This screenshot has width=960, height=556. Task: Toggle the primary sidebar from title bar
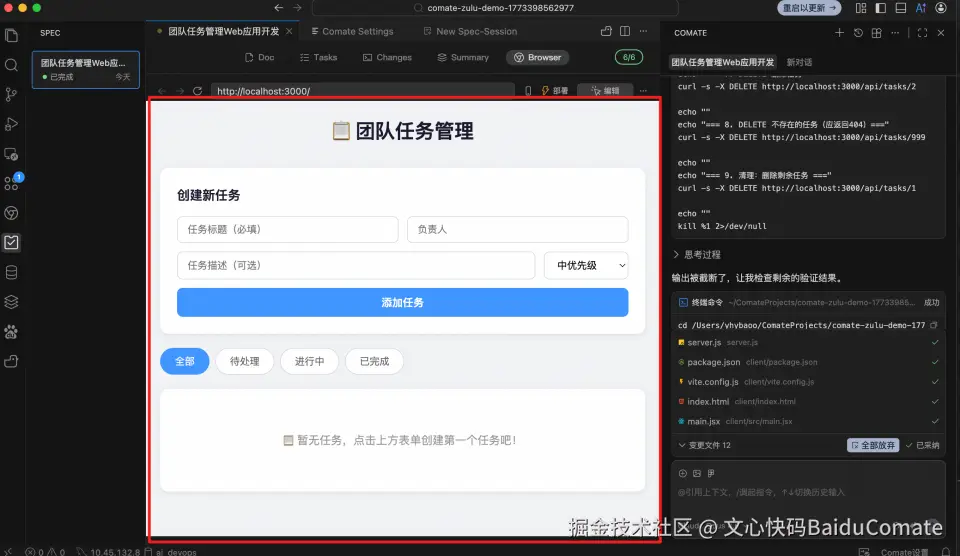click(880, 8)
